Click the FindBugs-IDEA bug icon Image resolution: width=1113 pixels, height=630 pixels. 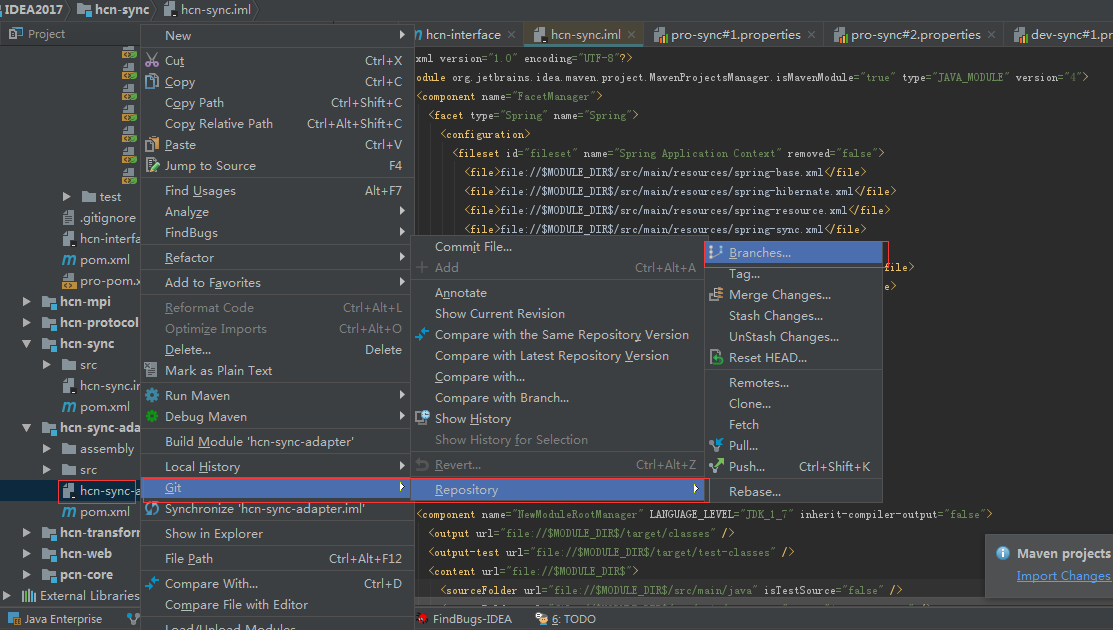tap(423, 619)
